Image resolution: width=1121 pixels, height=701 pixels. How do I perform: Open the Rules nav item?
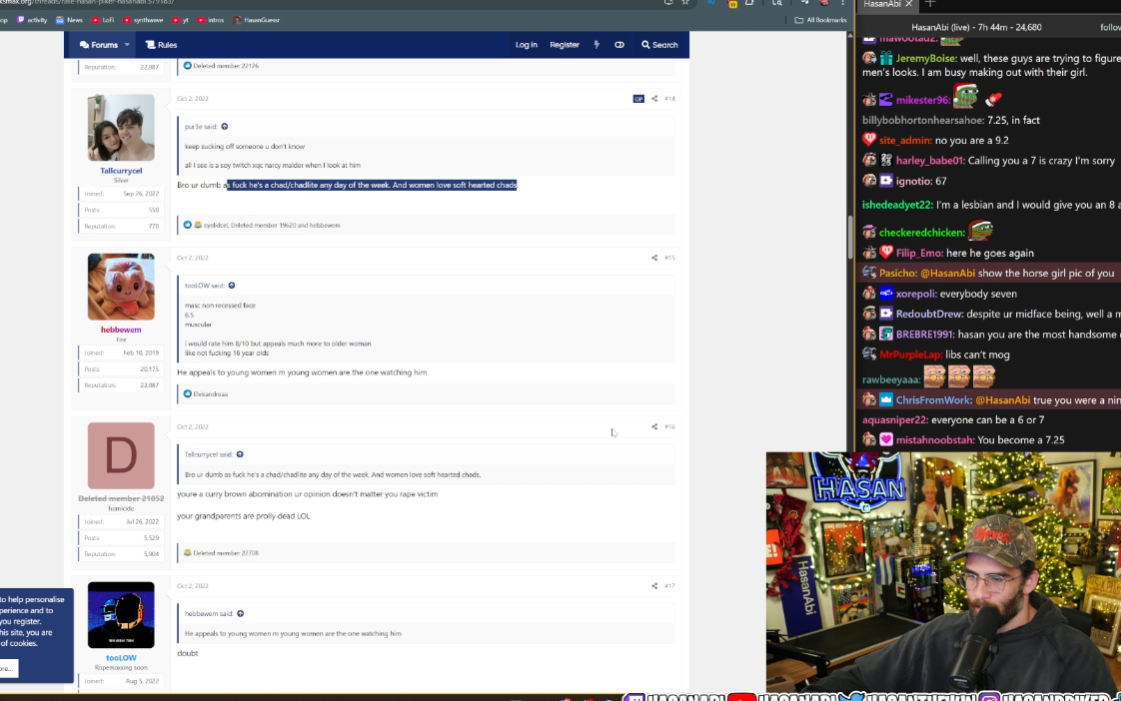[161, 45]
